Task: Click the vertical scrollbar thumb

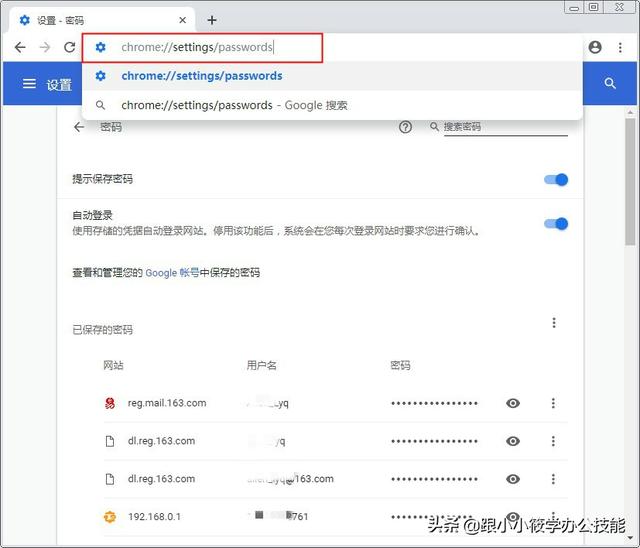Action: (631, 182)
